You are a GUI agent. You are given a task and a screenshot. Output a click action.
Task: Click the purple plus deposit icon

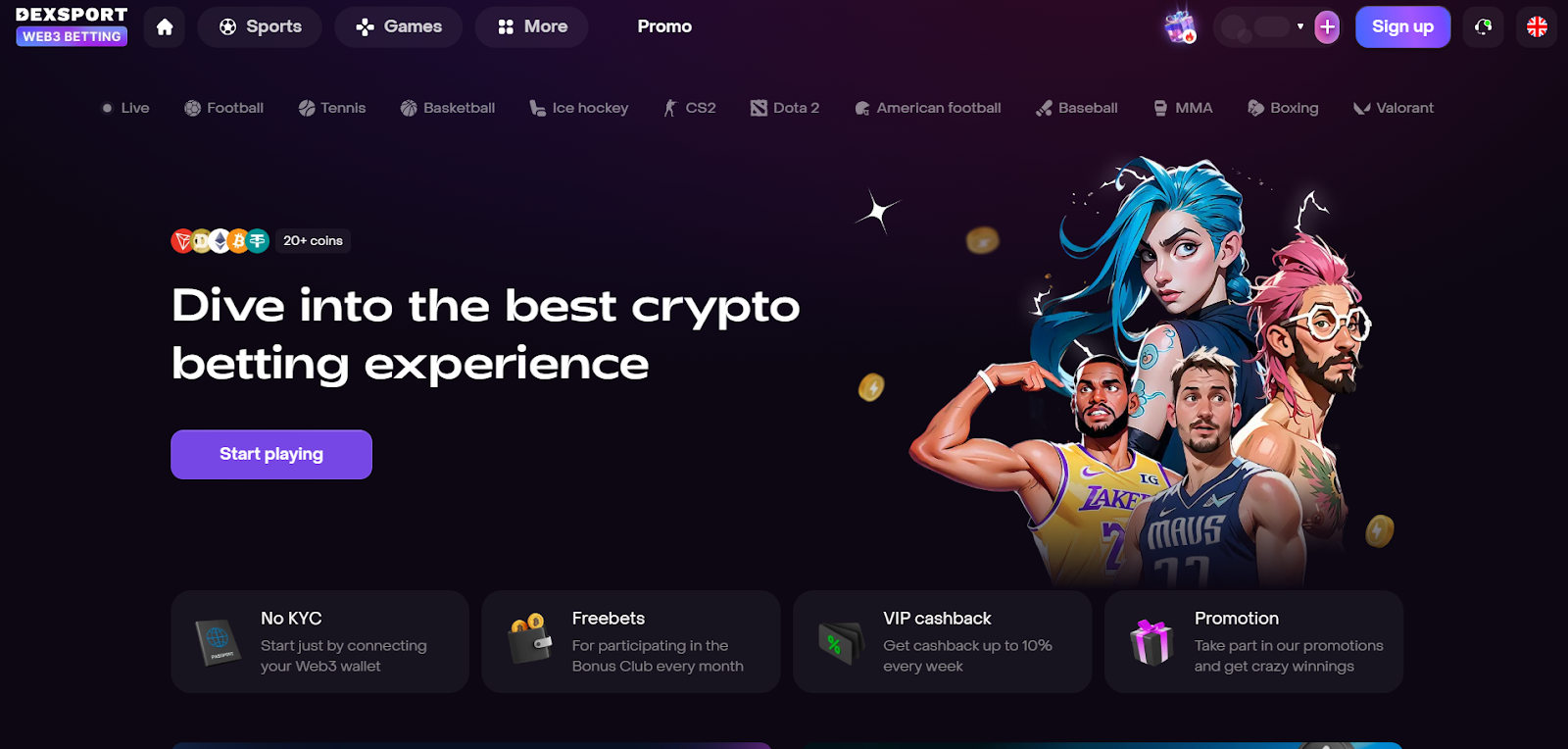pos(1327,27)
